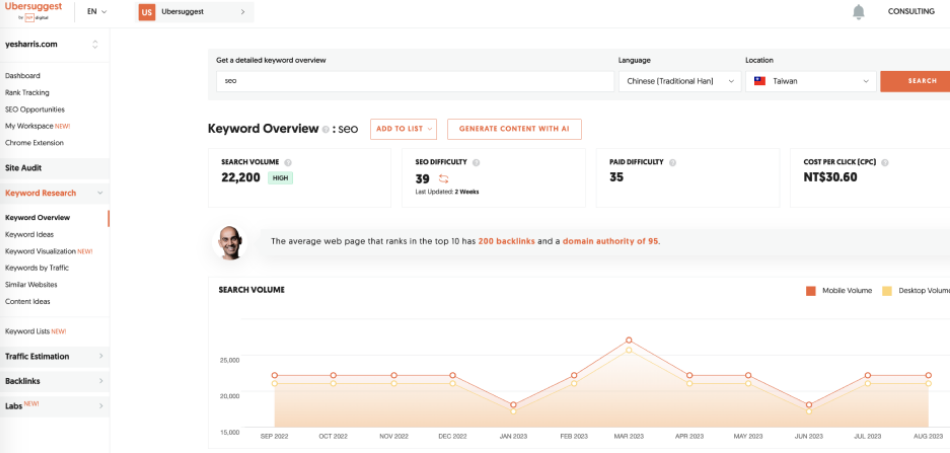The width and height of the screenshot is (950, 453).
Task: Click the MAR 2023 peak chart point
Action: point(629,340)
